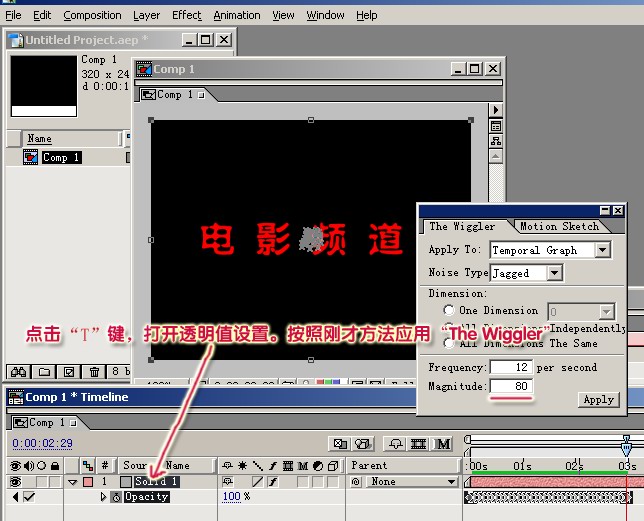Toggle the Opacity keyframe checkbox
644x521 pixels.
click(x=29, y=497)
